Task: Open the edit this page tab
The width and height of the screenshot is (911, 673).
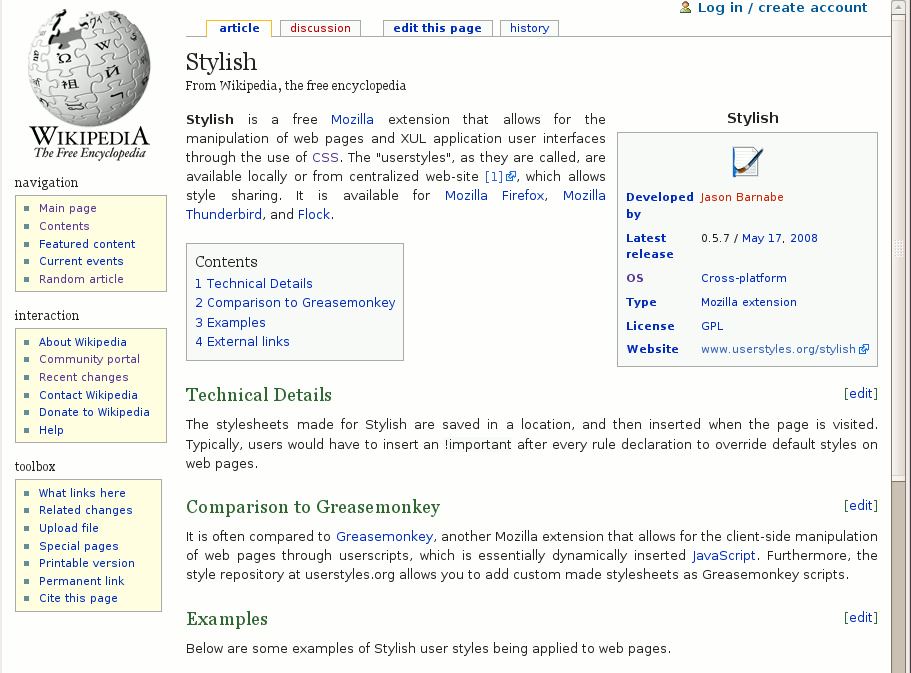Action: click(x=437, y=28)
